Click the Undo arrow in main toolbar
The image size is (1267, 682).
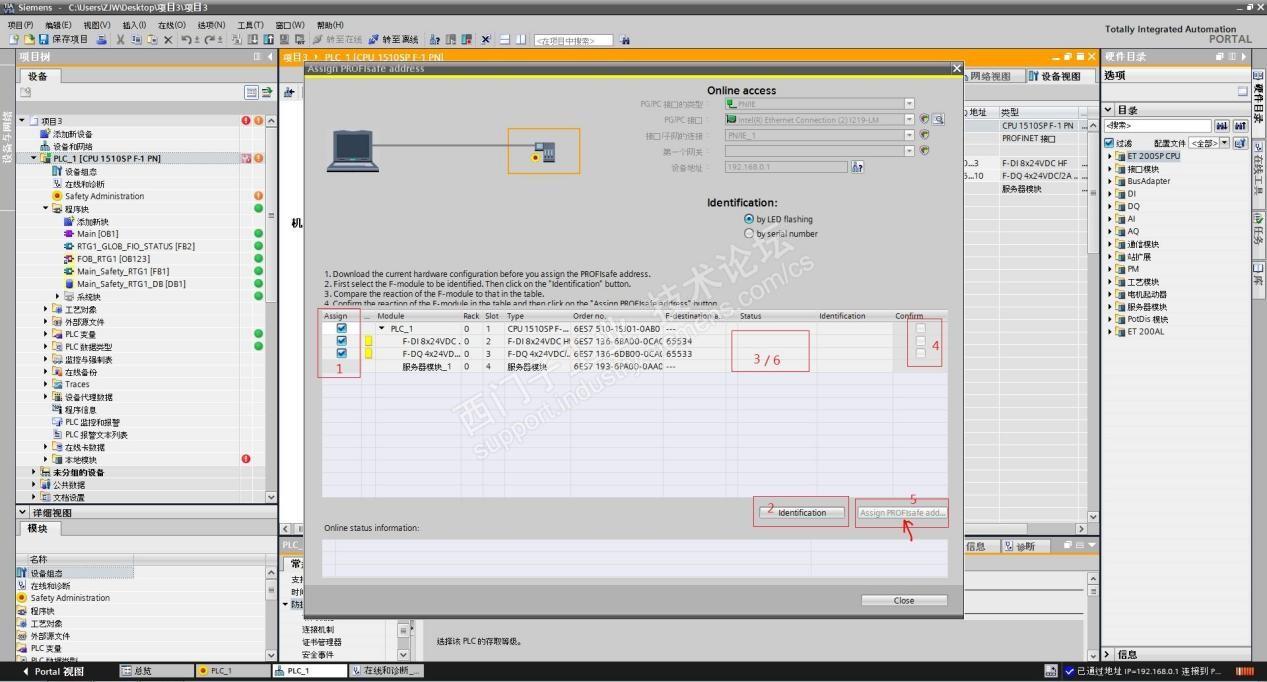(x=185, y=40)
